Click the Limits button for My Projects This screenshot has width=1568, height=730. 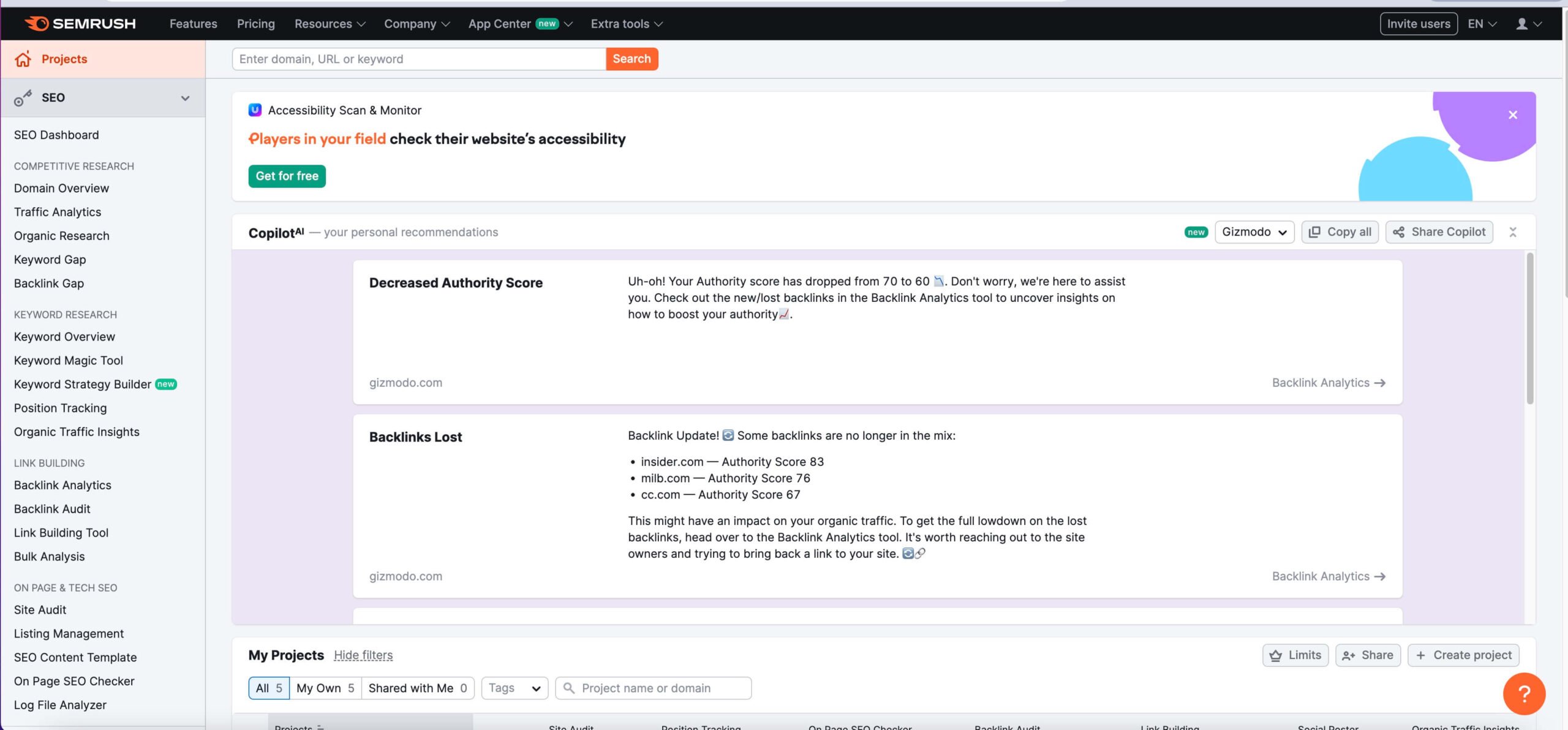[x=1296, y=656]
